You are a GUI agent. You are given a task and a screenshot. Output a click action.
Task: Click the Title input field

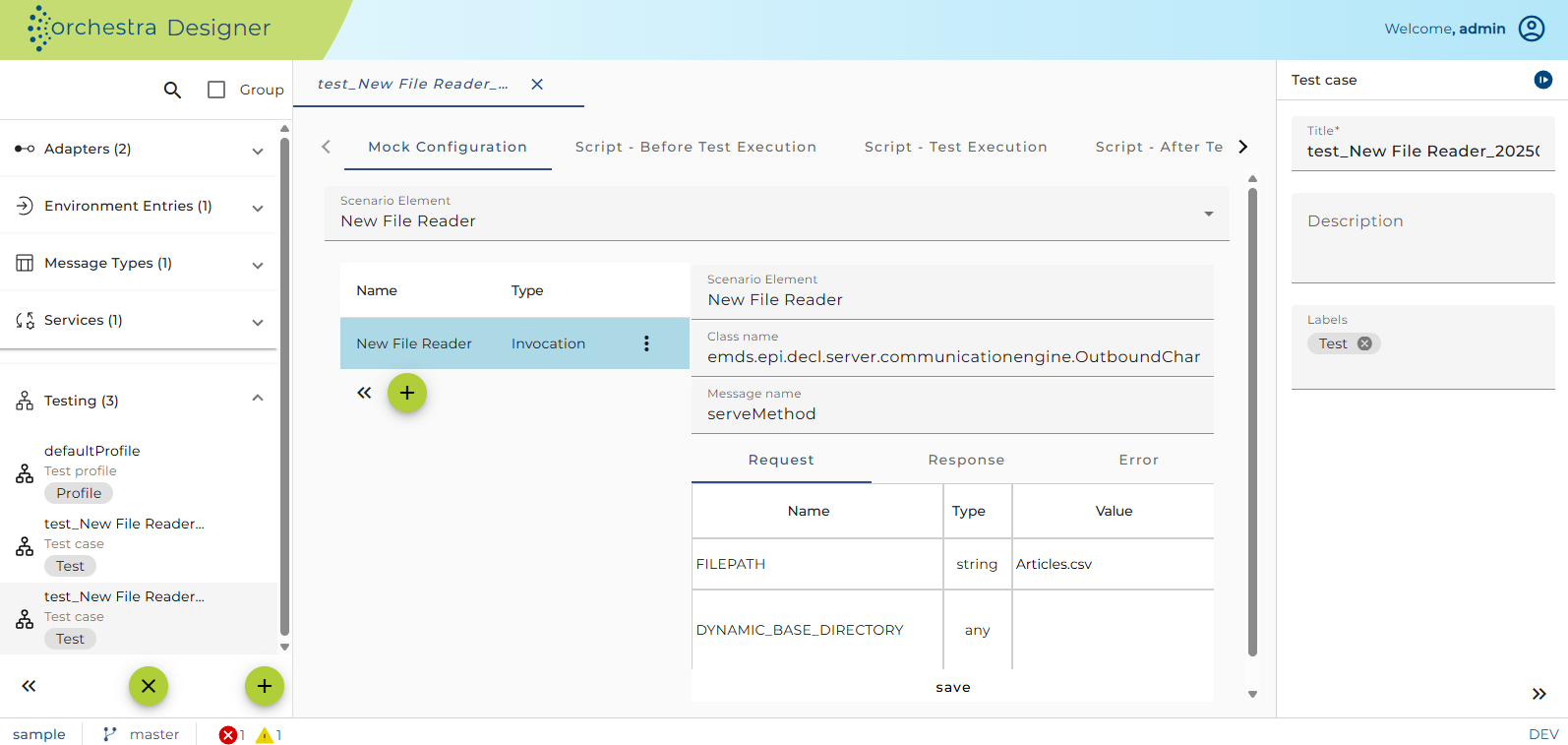(x=1422, y=144)
